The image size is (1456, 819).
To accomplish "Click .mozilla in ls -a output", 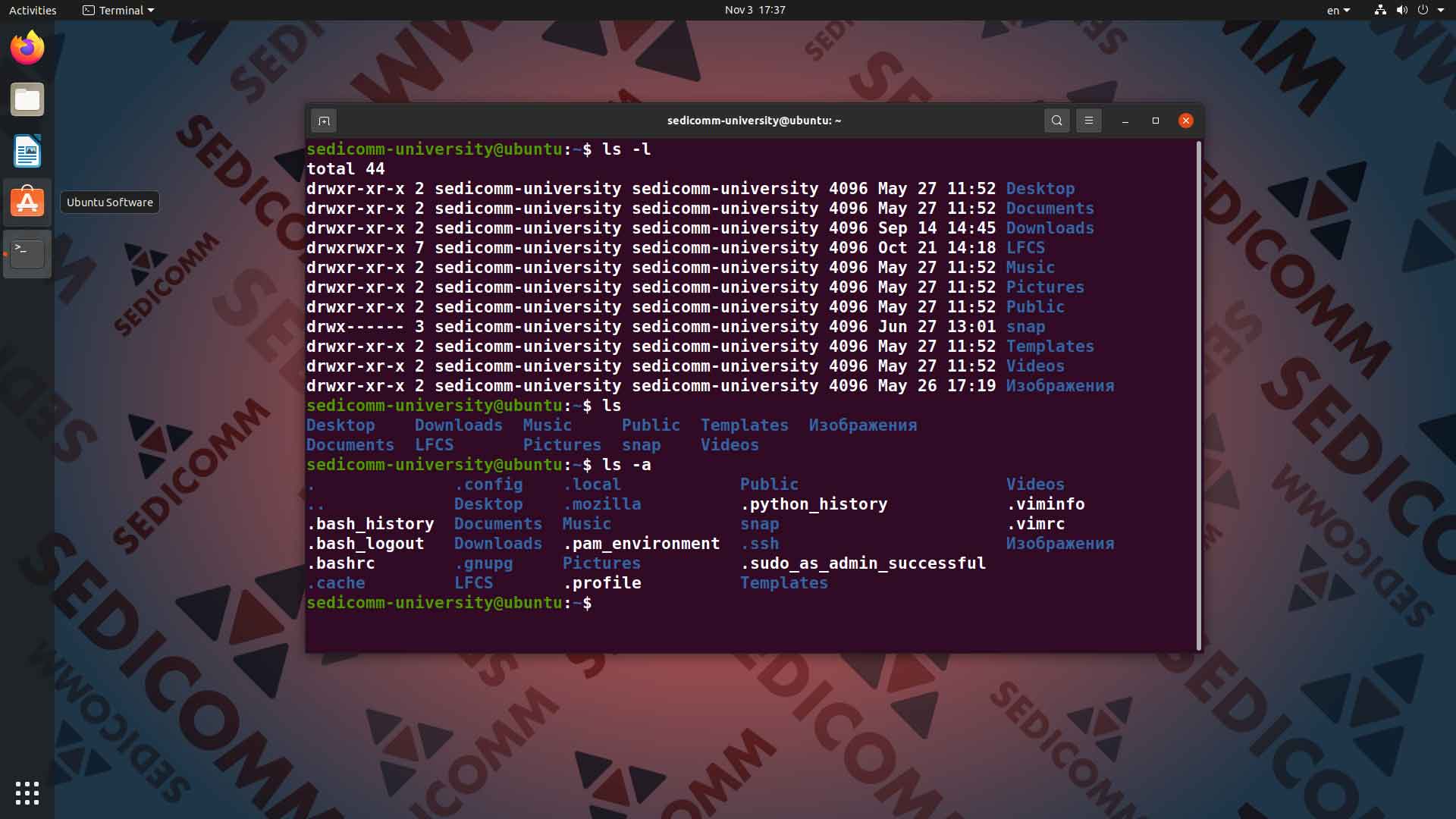I will (x=602, y=504).
